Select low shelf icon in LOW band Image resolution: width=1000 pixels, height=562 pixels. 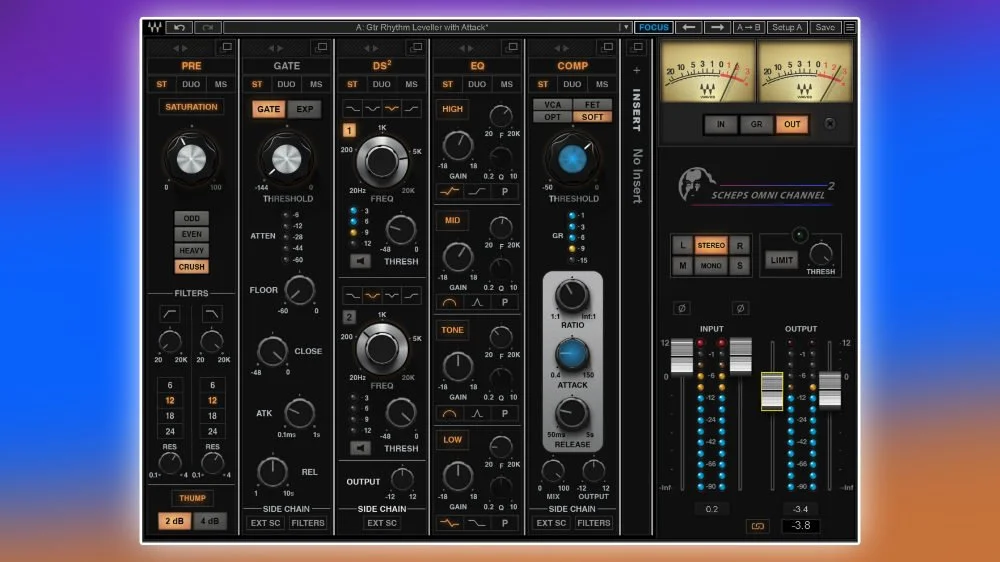click(x=477, y=522)
